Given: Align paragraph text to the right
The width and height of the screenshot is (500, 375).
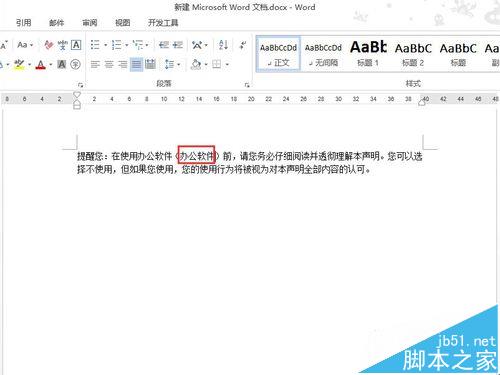Looking at the screenshot, I should [x=123, y=64].
